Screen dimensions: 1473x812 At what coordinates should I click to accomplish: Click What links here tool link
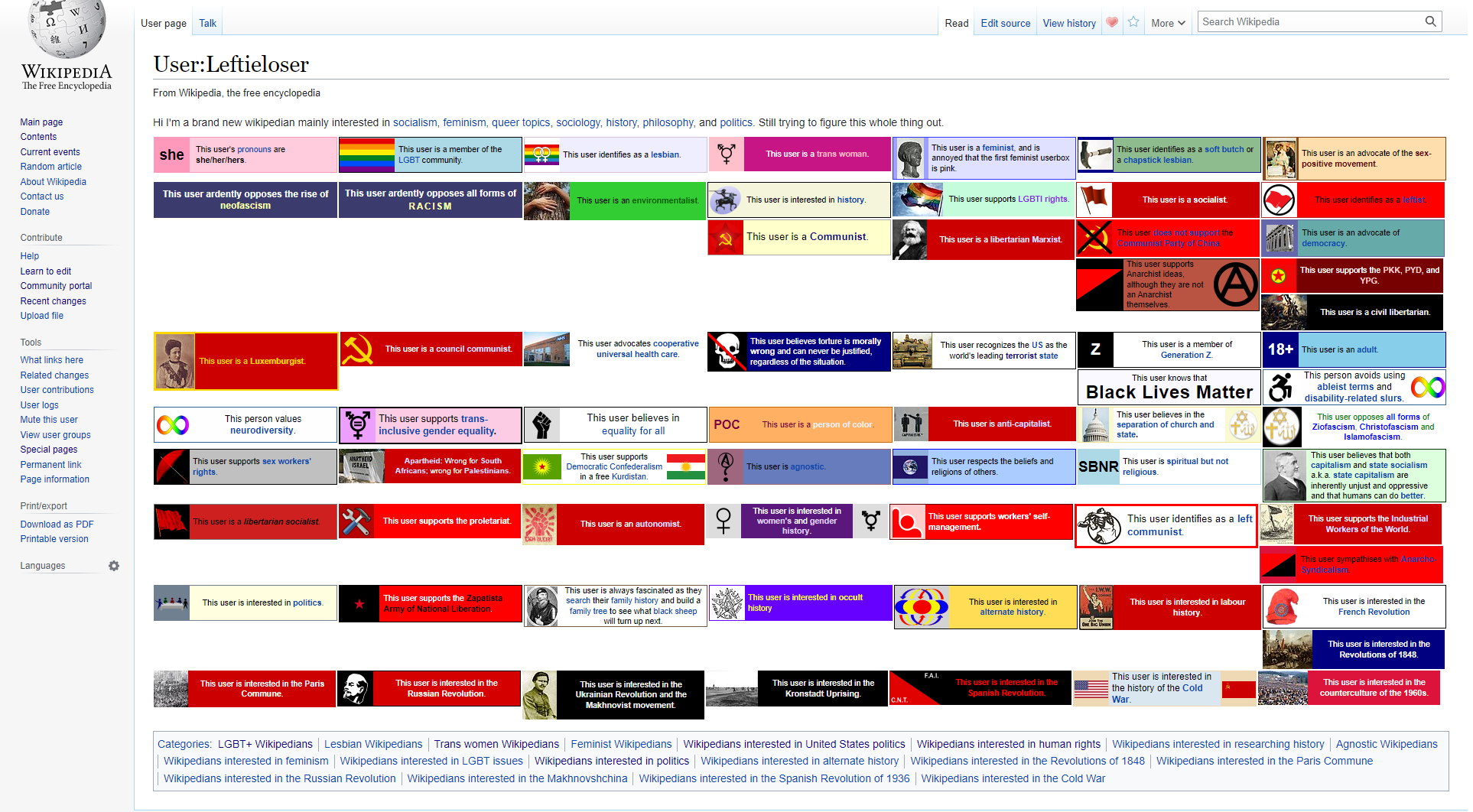click(x=51, y=359)
